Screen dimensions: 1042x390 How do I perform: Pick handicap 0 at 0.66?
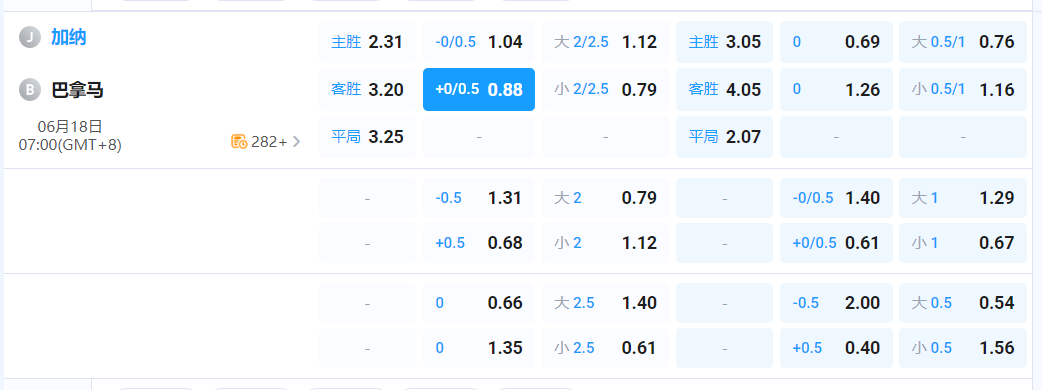[479, 303]
